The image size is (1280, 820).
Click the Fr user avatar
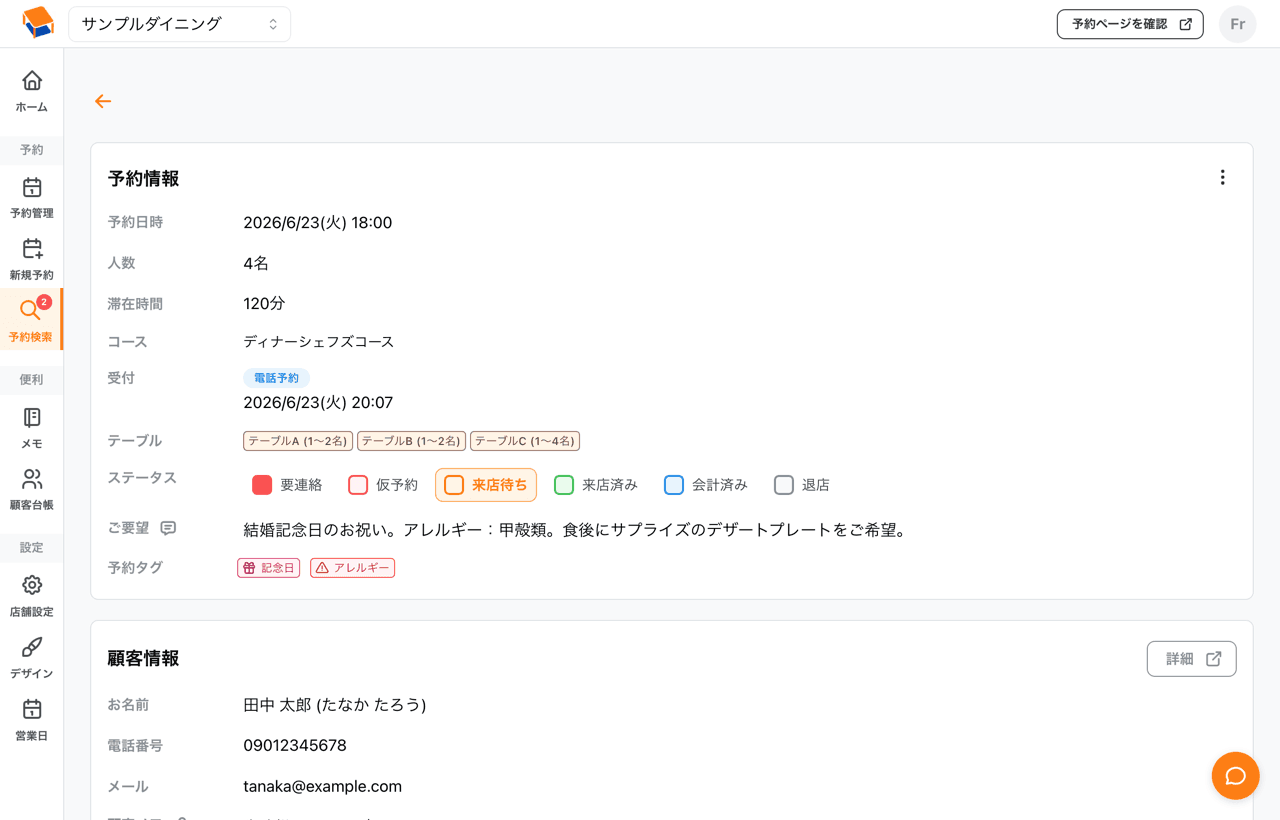click(1238, 24)
